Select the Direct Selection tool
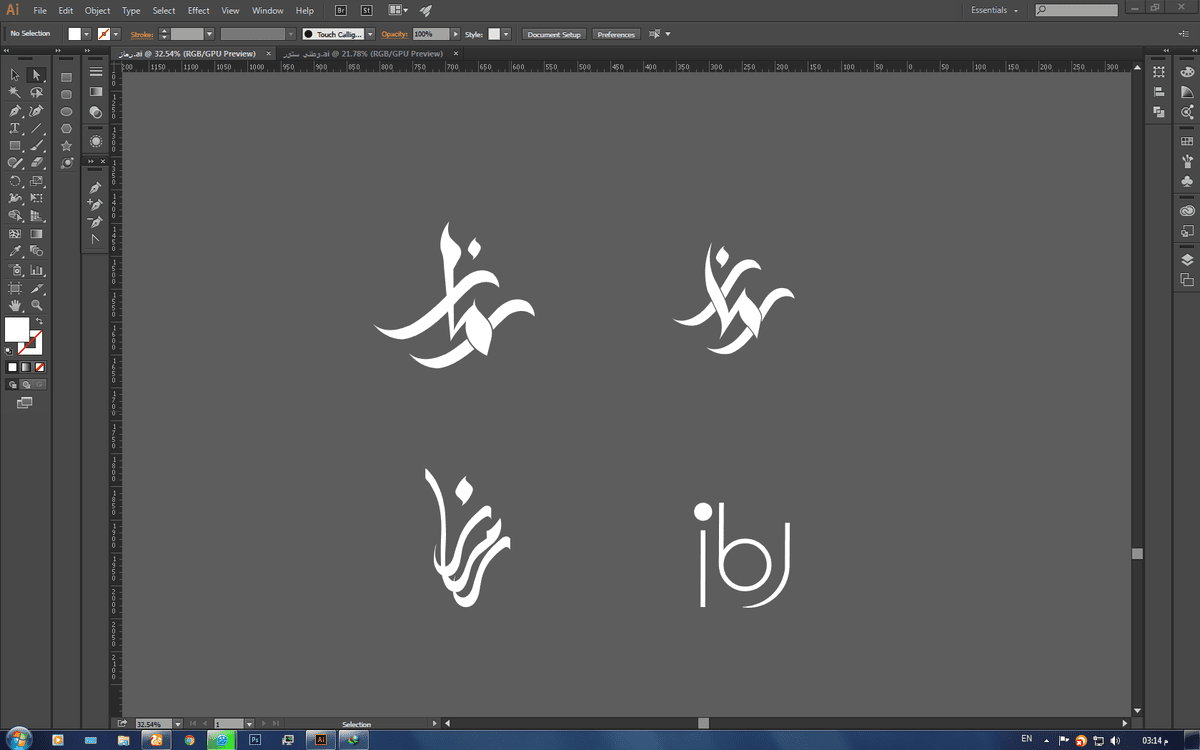Screen dimensions: 1200x750 tap(37, 75)
